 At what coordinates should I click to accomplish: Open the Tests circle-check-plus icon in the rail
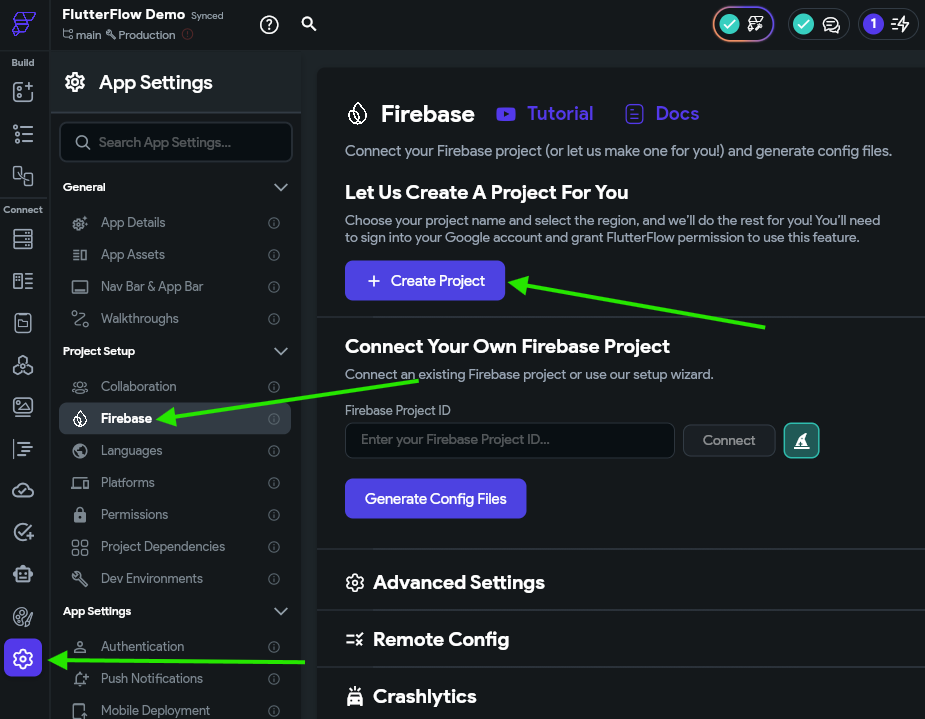[x=23, y=533]
